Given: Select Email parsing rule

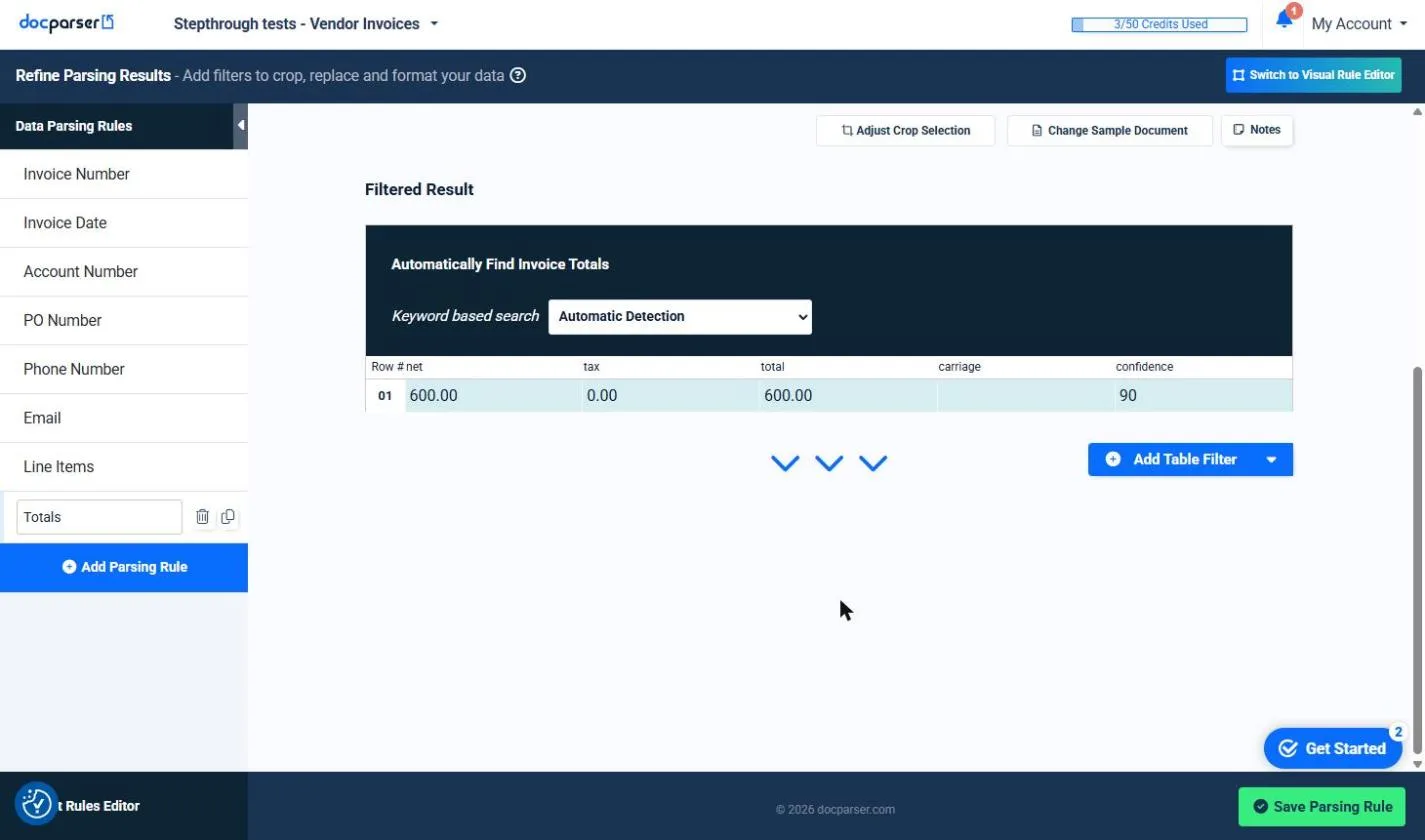Looking at the screenshot, I should click(124, 418).
